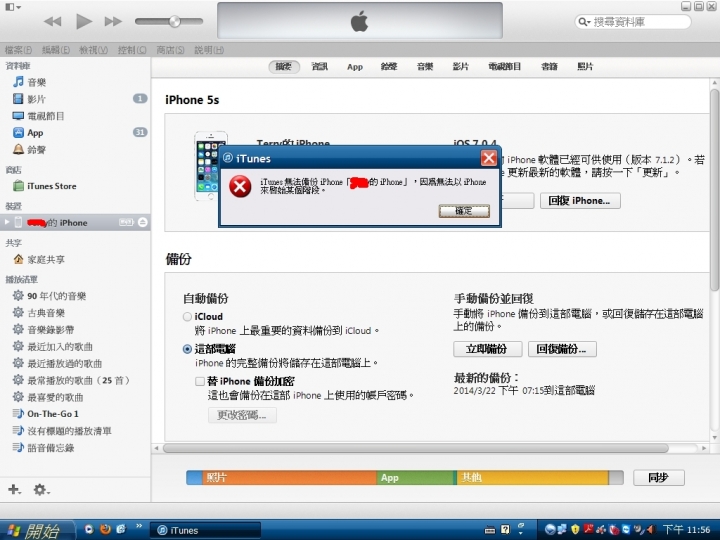Open the 商店(S) menu
The height and width of the screenshot is (540, 720).
pyautogui.click(x=170, y=50)
